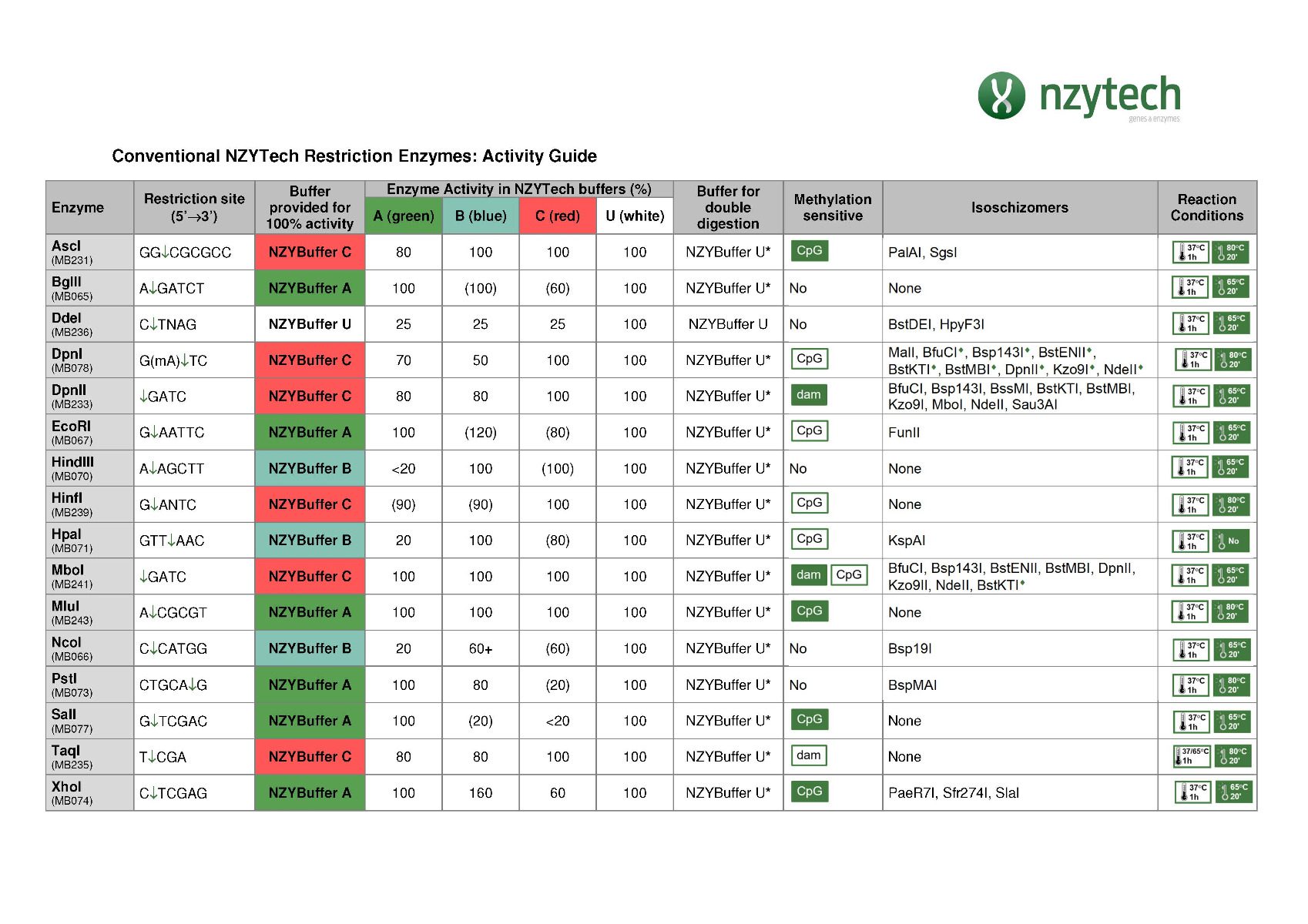This screenshot has width=1308, height=924.
Task: Select the NZYBuffer B cell for HindIII
Action: coord(310,468)
